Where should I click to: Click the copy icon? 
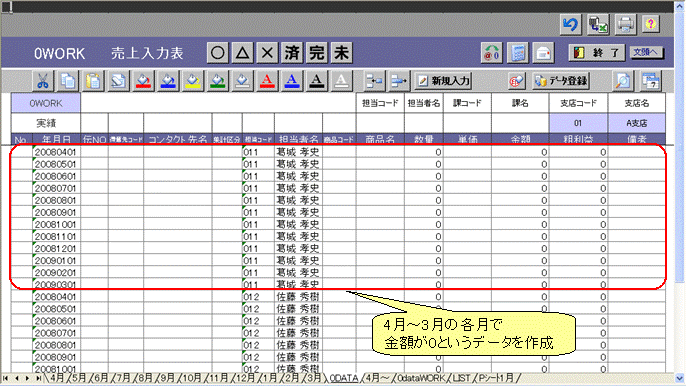click(68, 81)
